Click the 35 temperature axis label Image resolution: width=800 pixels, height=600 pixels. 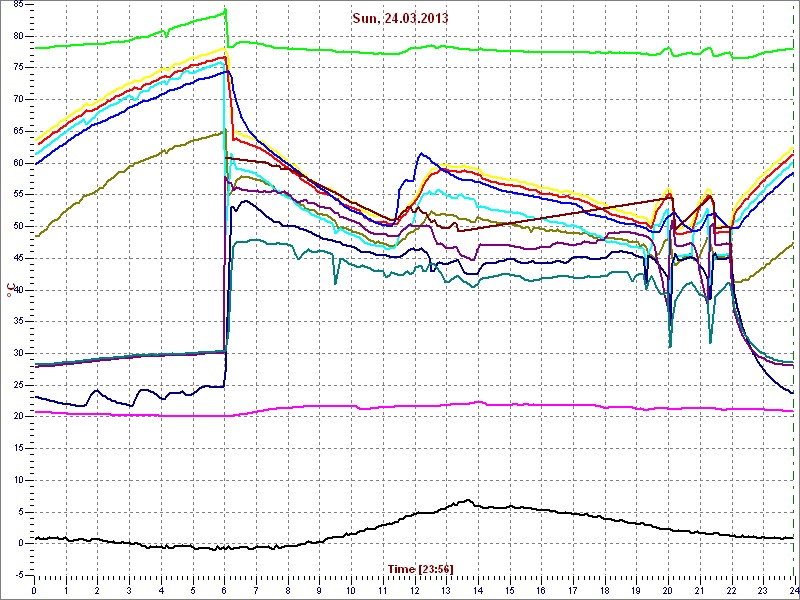coord(18,321)
